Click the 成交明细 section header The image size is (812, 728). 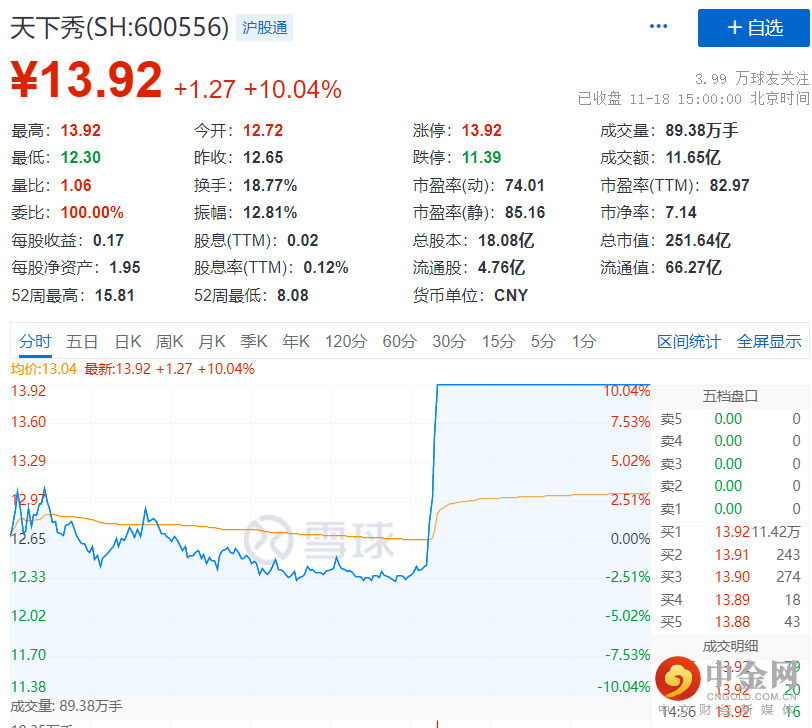pyautogui.click(x=730, y=646)
